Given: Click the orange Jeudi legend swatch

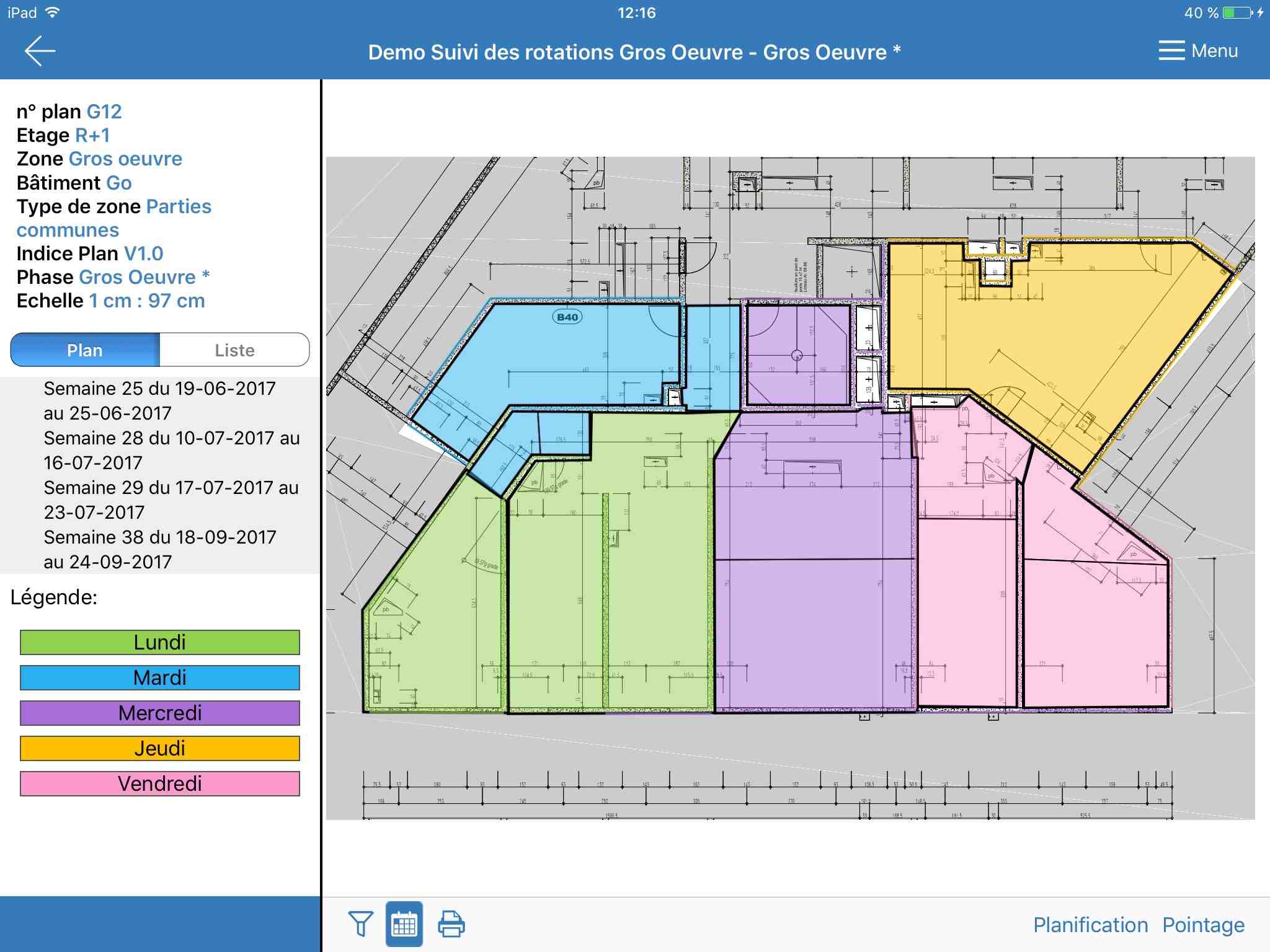Looking at the screenshot, I should (x=160, y=748).
